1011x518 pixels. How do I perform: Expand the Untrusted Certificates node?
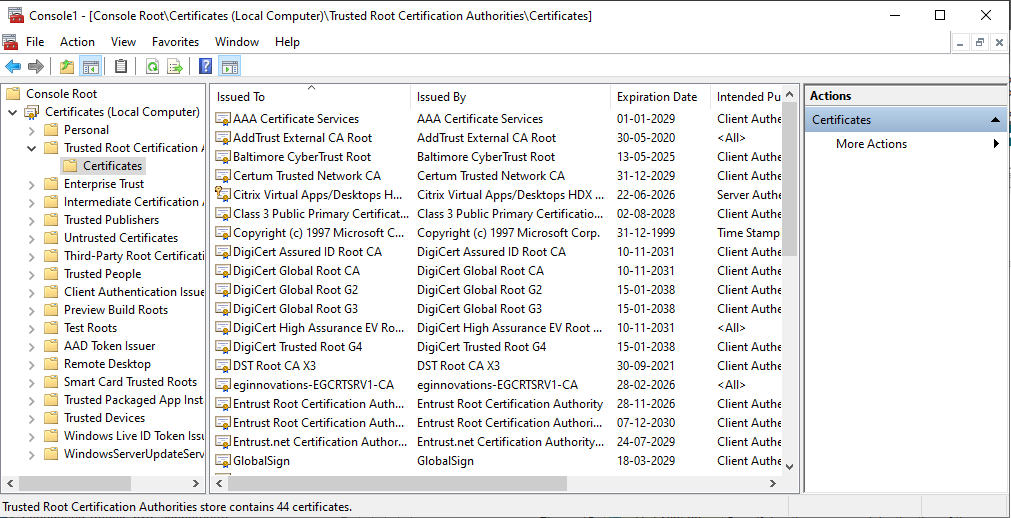pyautogui.click(x=32, y=238)
